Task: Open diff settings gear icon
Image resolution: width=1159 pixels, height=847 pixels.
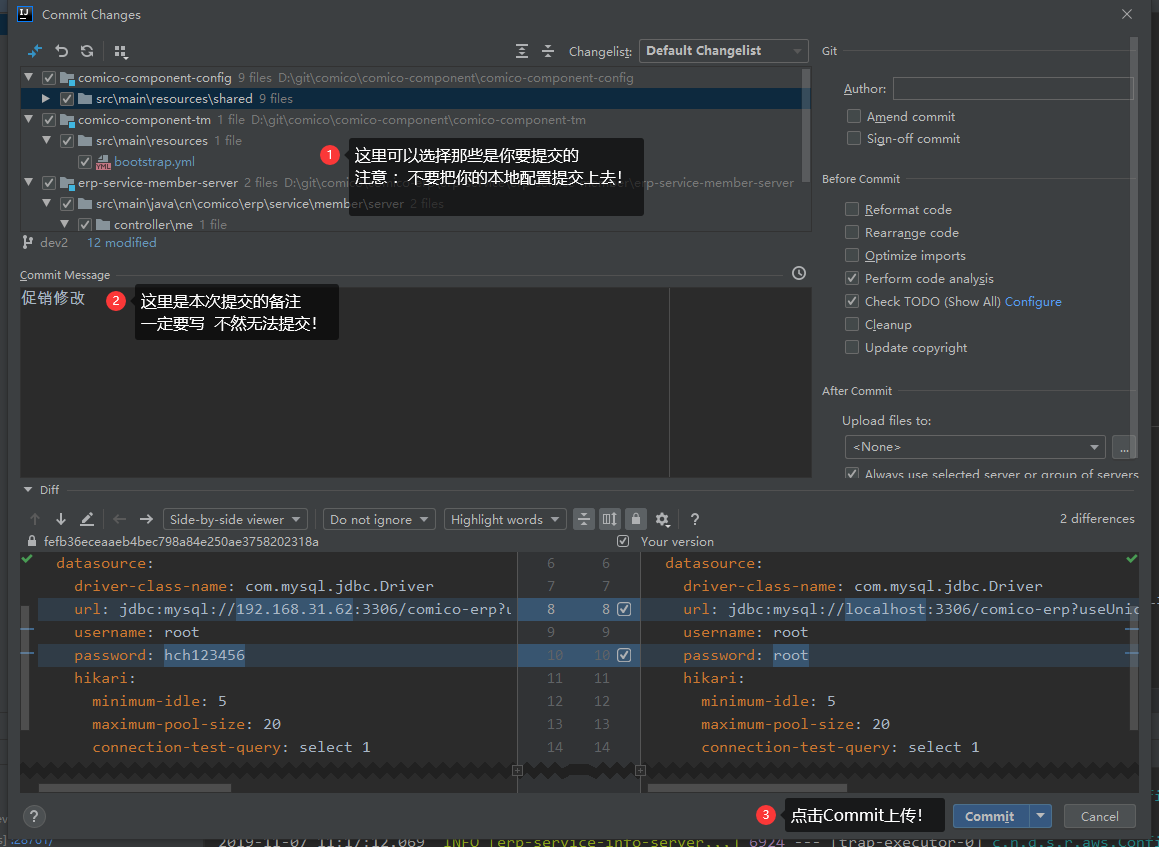Action: (x=662, y=520)
